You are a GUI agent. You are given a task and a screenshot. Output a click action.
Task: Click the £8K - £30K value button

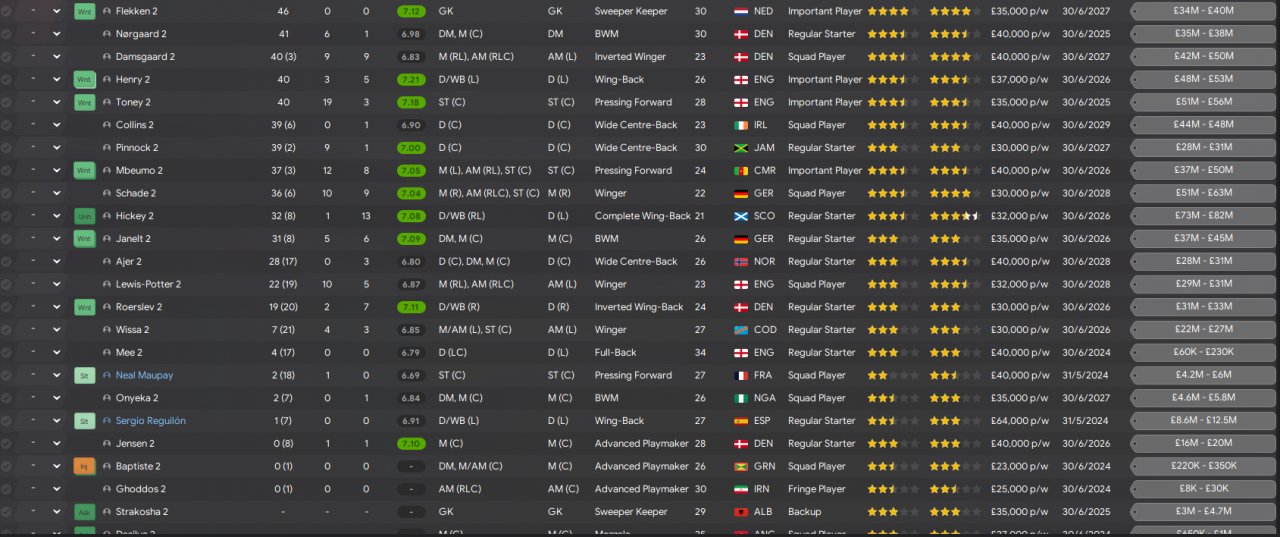1204,489
